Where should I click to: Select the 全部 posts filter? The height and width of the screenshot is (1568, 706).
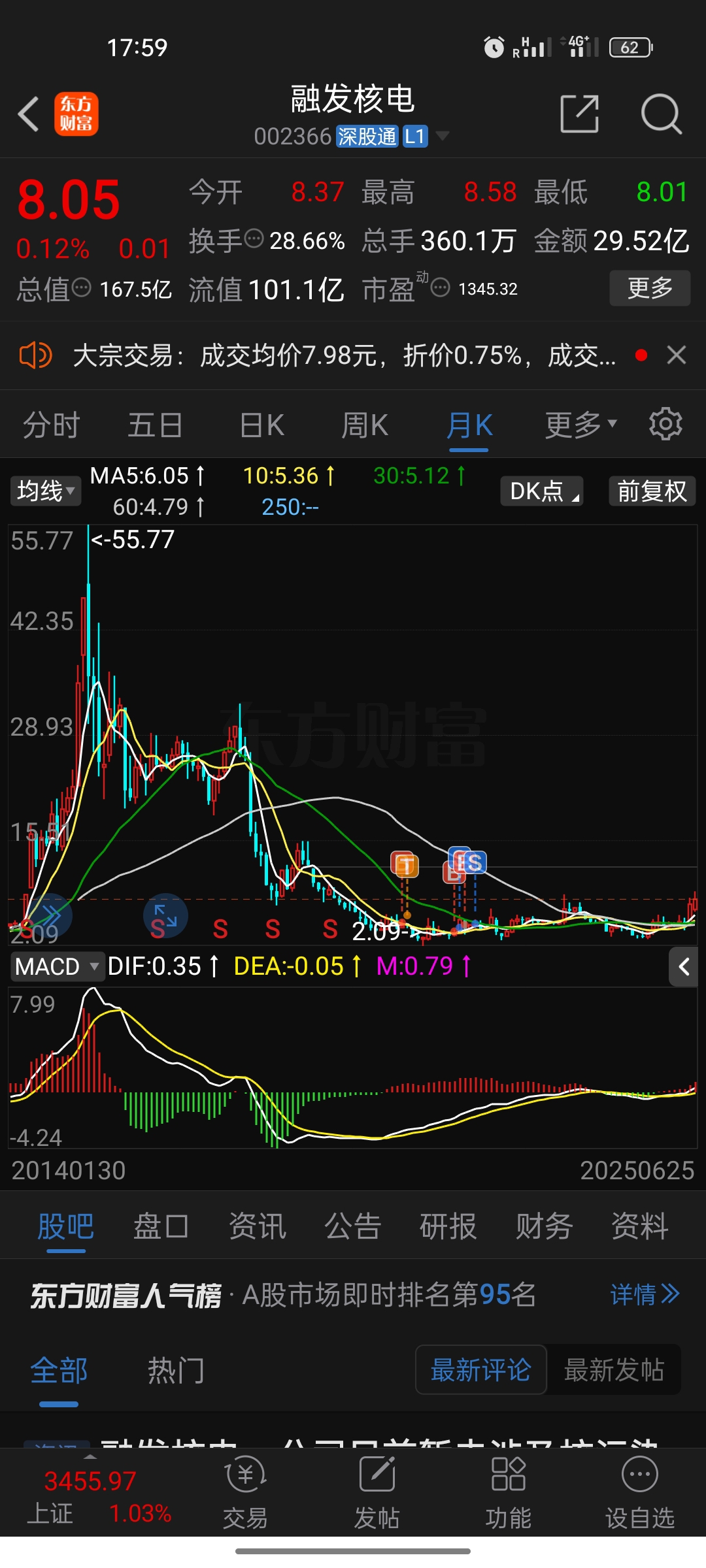59,1370
